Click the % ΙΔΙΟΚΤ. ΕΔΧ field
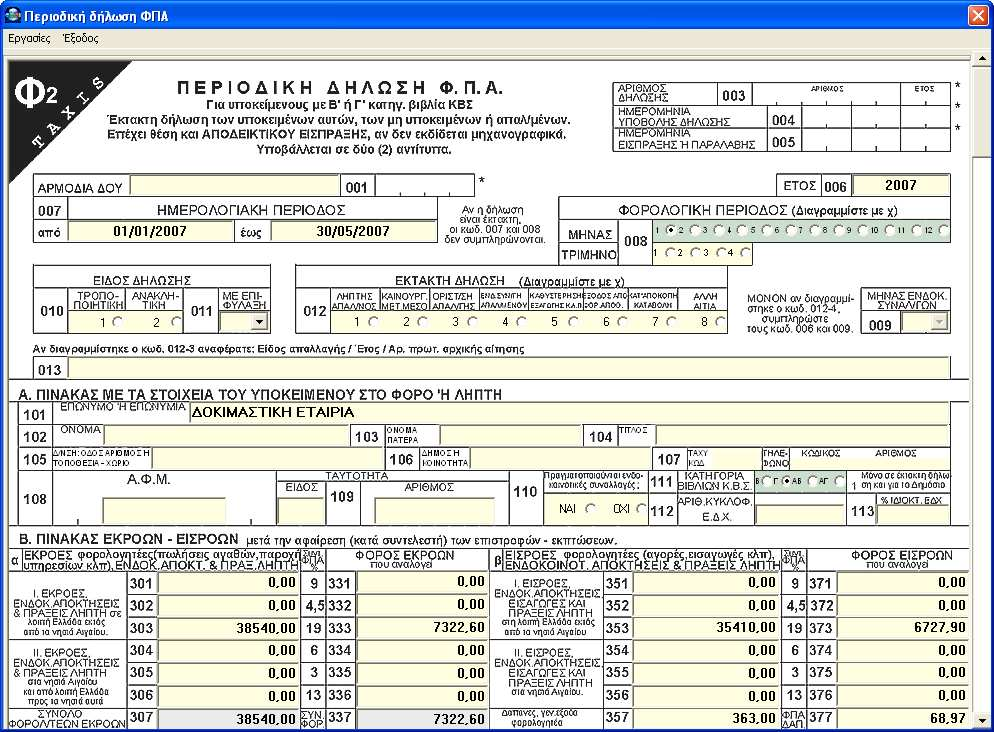Viewport: 994px width, 732px height. pyautogui.click(x=912, y=514)
